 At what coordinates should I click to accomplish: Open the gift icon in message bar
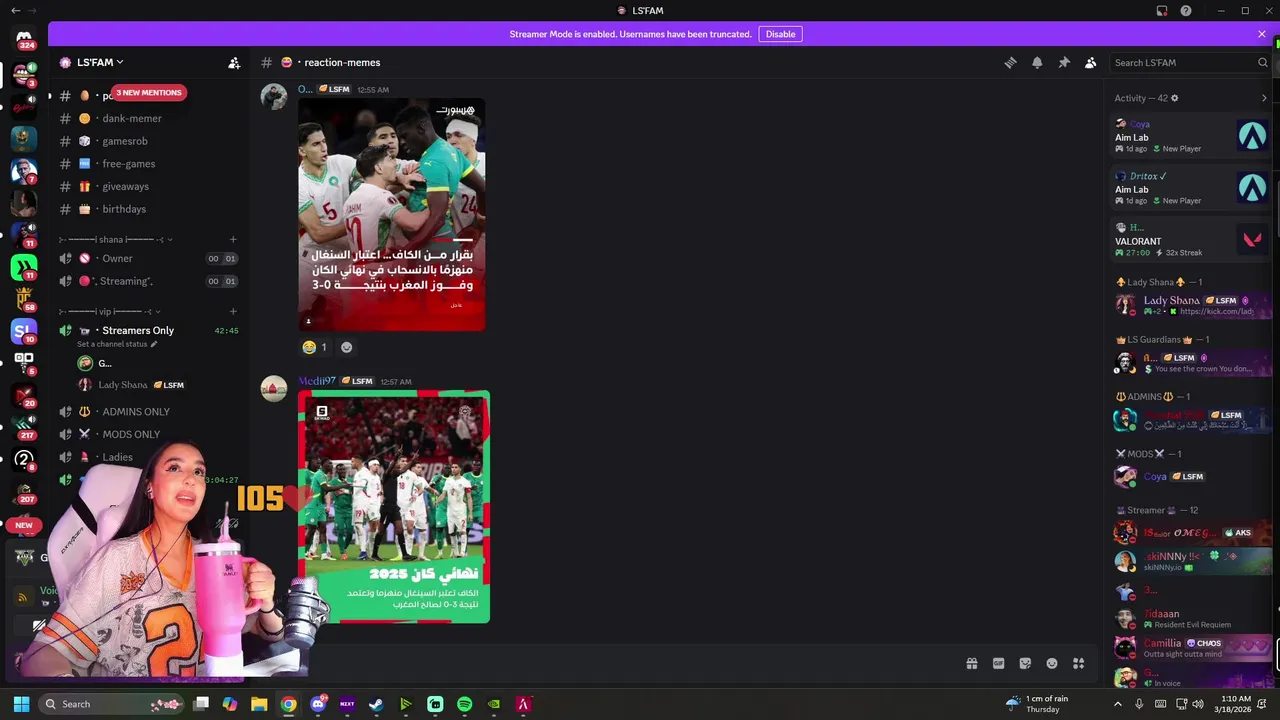pyautogui.click(x=971, y=663)
